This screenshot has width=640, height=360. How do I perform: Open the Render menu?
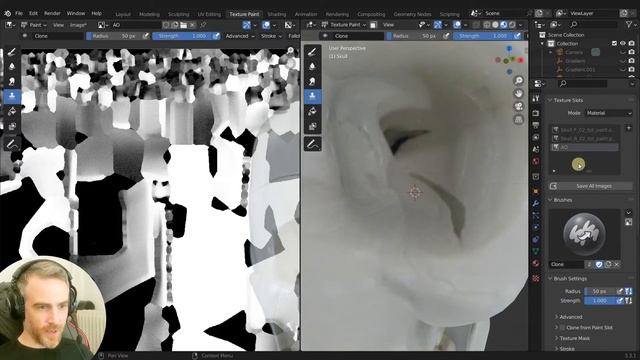click(x=52, y=13)
